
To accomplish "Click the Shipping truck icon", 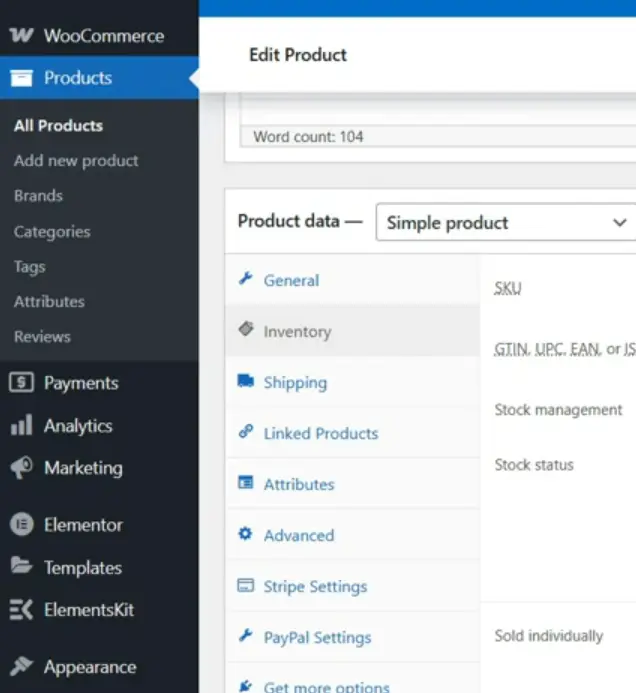I will coord(246,381).
